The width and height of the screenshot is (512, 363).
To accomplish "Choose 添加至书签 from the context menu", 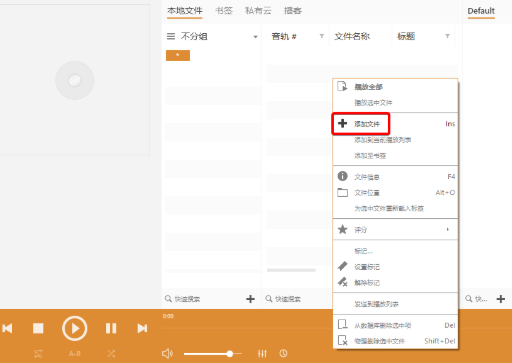I will [x=370, y=156].
